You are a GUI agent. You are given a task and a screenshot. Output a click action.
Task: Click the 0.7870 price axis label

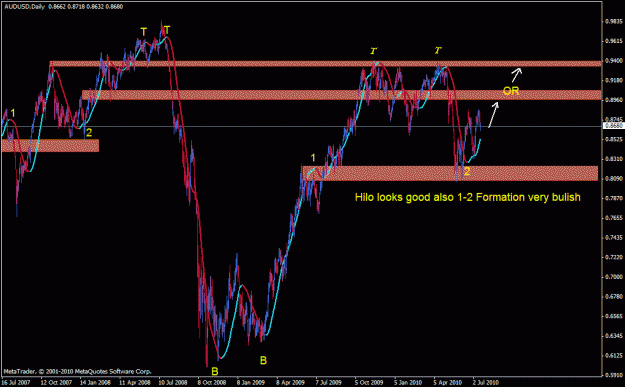coord(614,198)
